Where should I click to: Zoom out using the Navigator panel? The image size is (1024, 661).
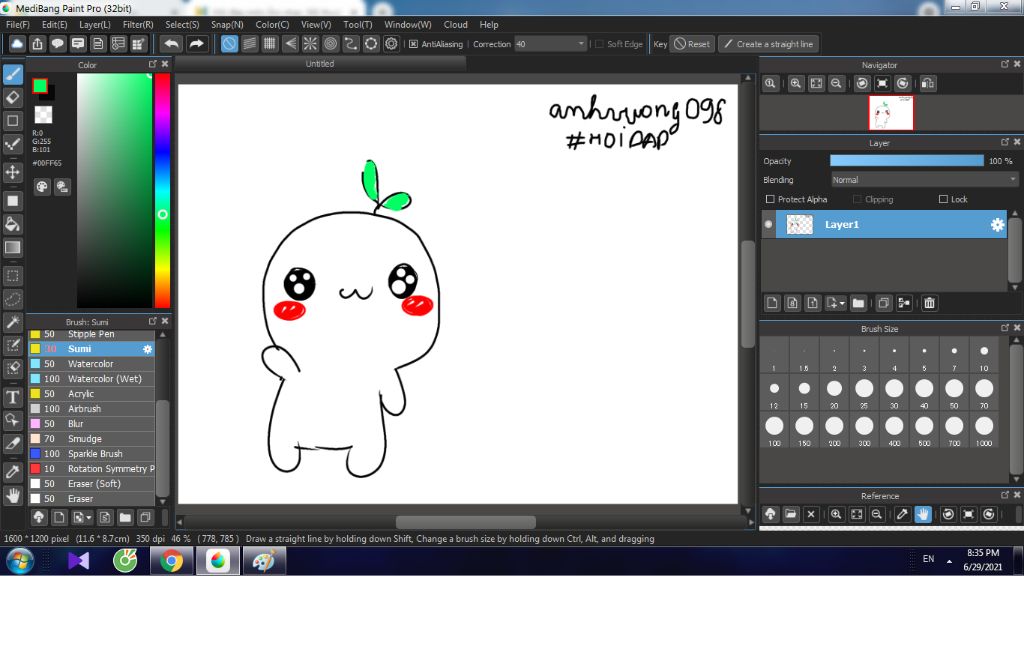tap(836, 84)
